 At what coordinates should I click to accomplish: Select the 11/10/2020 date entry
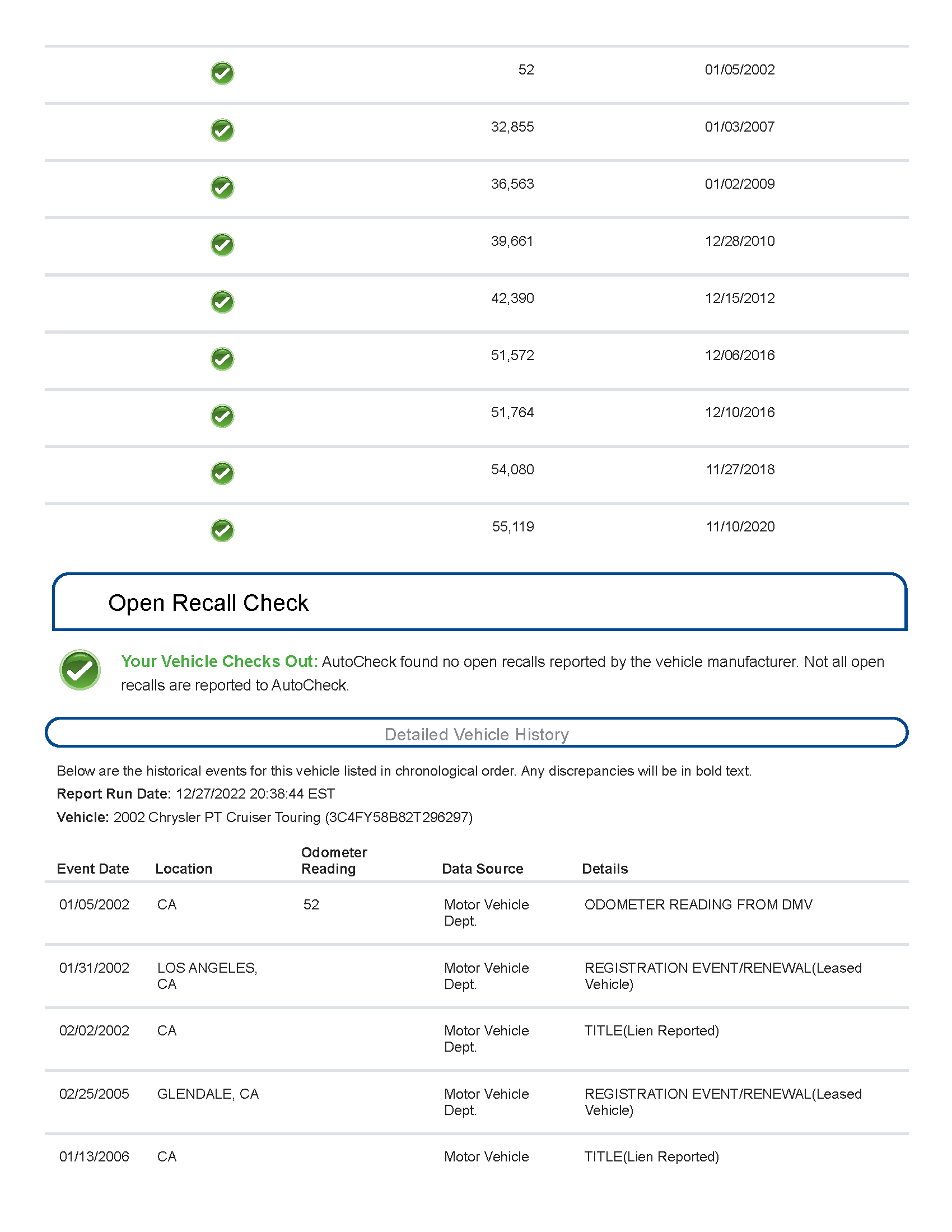[740, 526]
